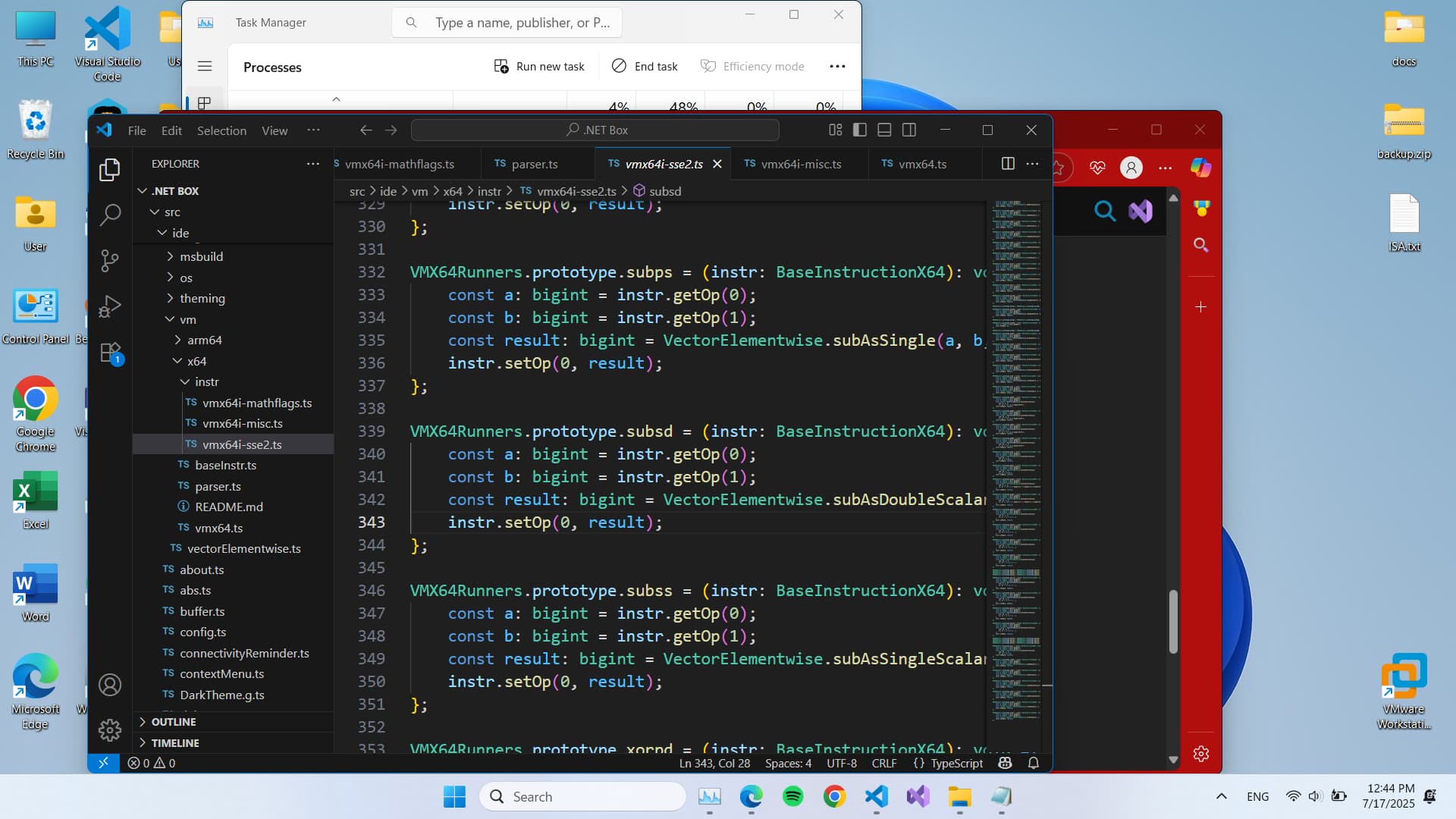This screenshot has height=819, width=1456.
Task: Change the TypeScript language mode
Action: click(956, 763)
